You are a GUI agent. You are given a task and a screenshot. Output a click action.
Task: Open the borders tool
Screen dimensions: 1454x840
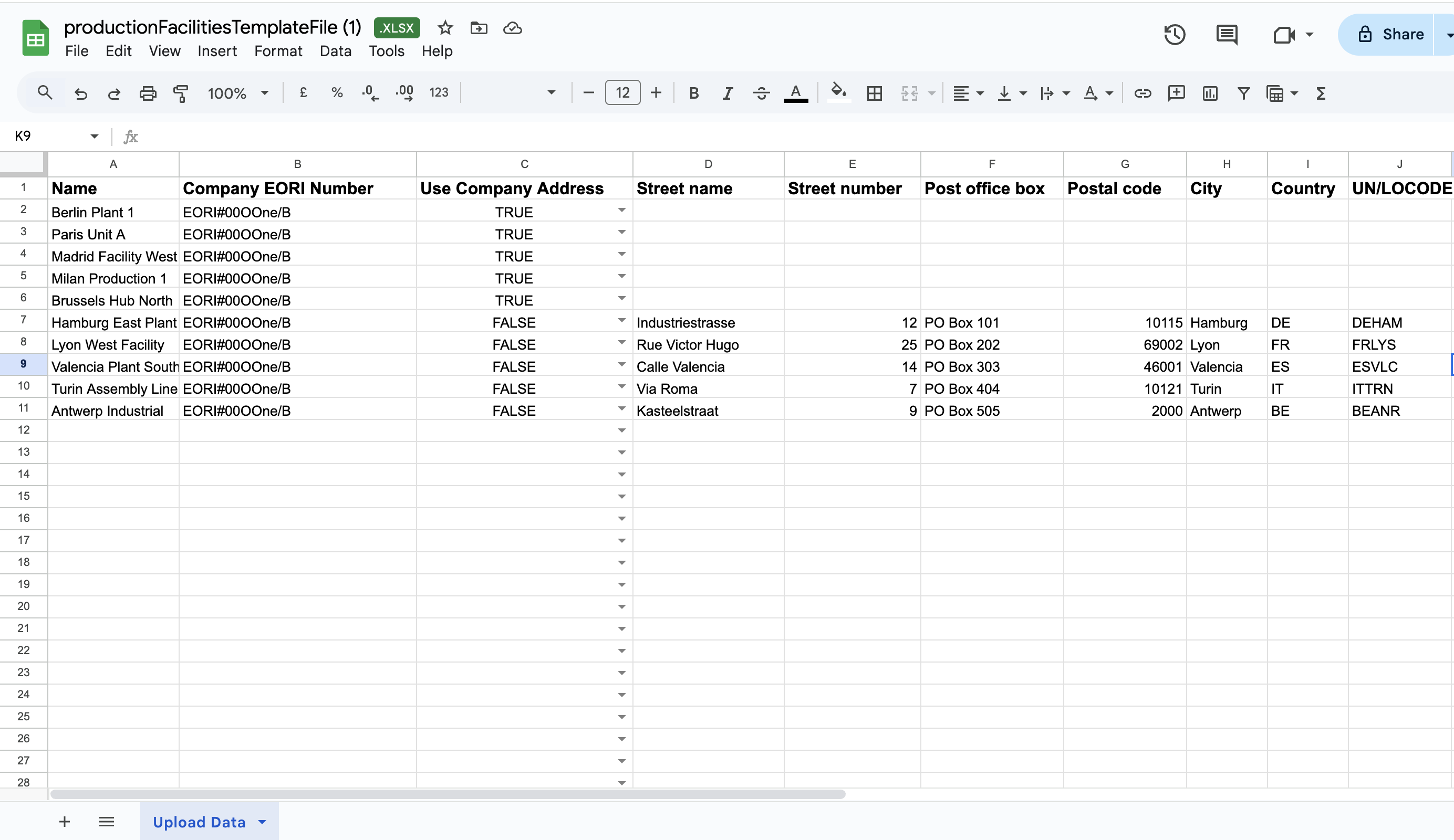(x=874, y=93)
